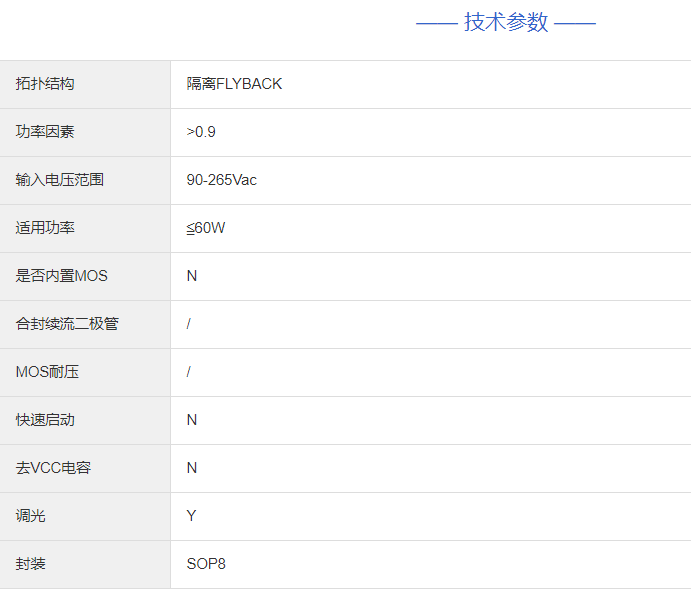Select the 隔离FLYBACK value
691x601 pixels.
234,84
